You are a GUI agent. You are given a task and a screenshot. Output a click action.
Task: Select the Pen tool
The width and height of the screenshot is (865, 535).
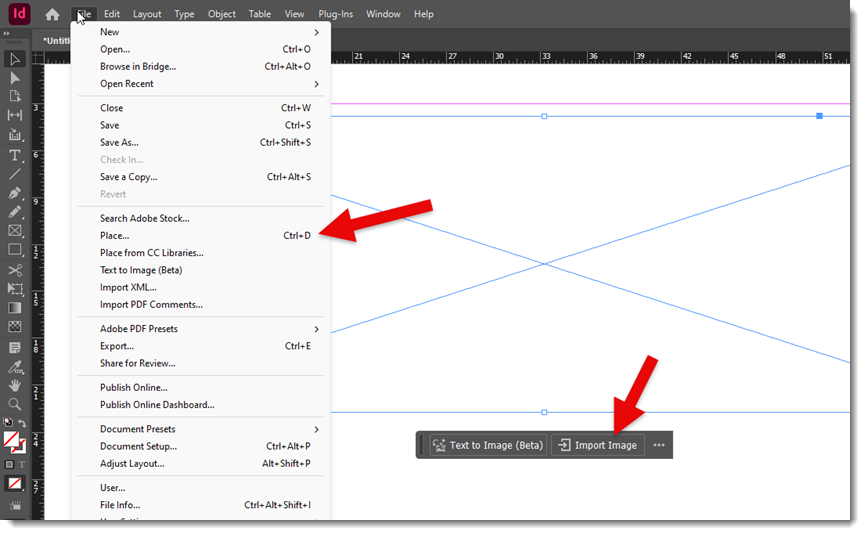15,193
